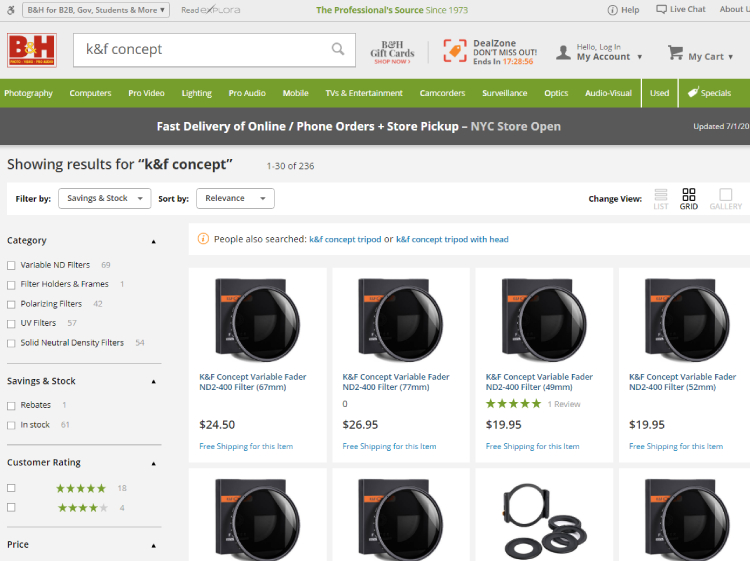
Task: Click the B&H logo icon
Action: [x=32, y=50]
